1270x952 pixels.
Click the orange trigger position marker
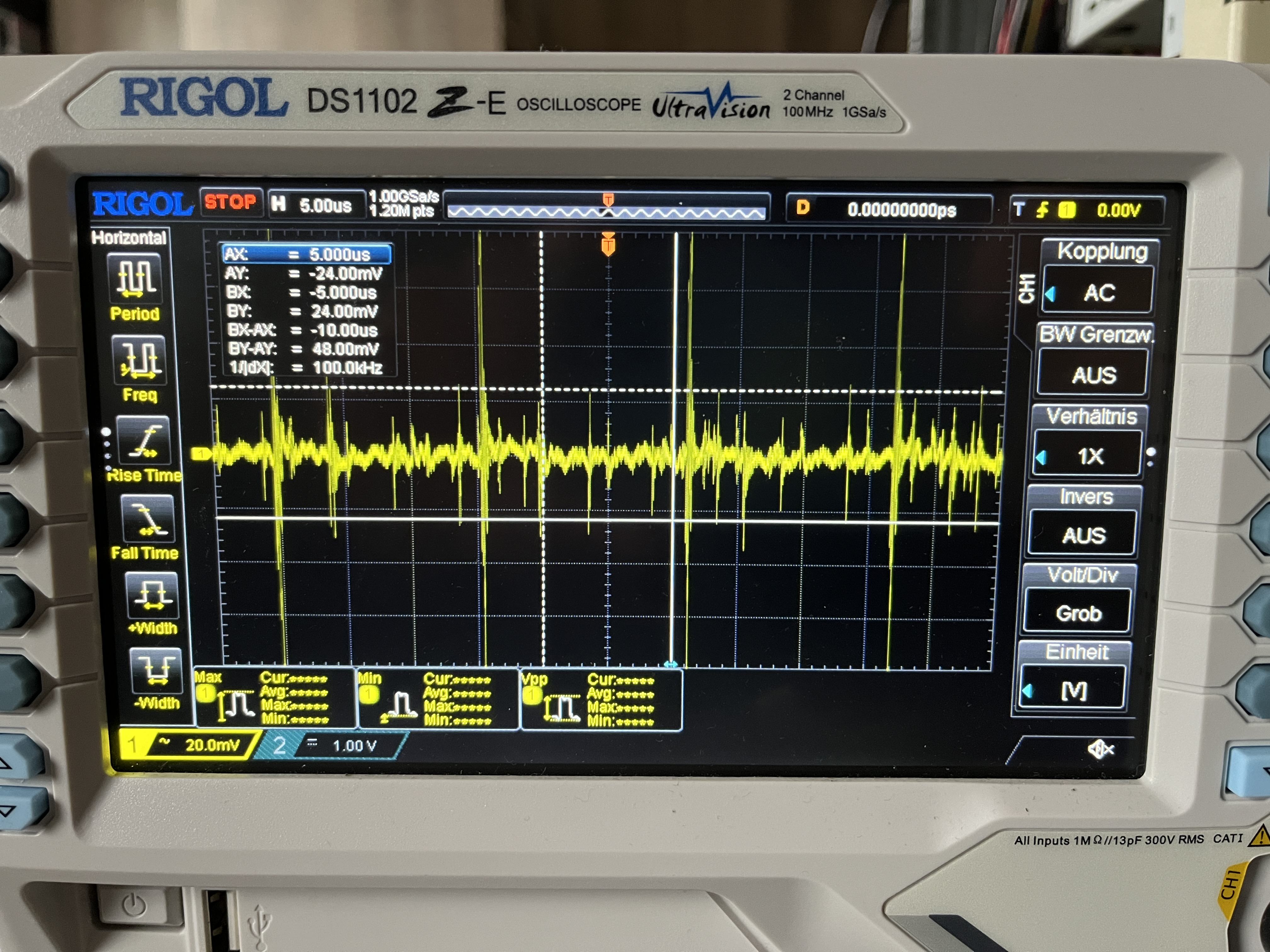click(x=608, y=245)
